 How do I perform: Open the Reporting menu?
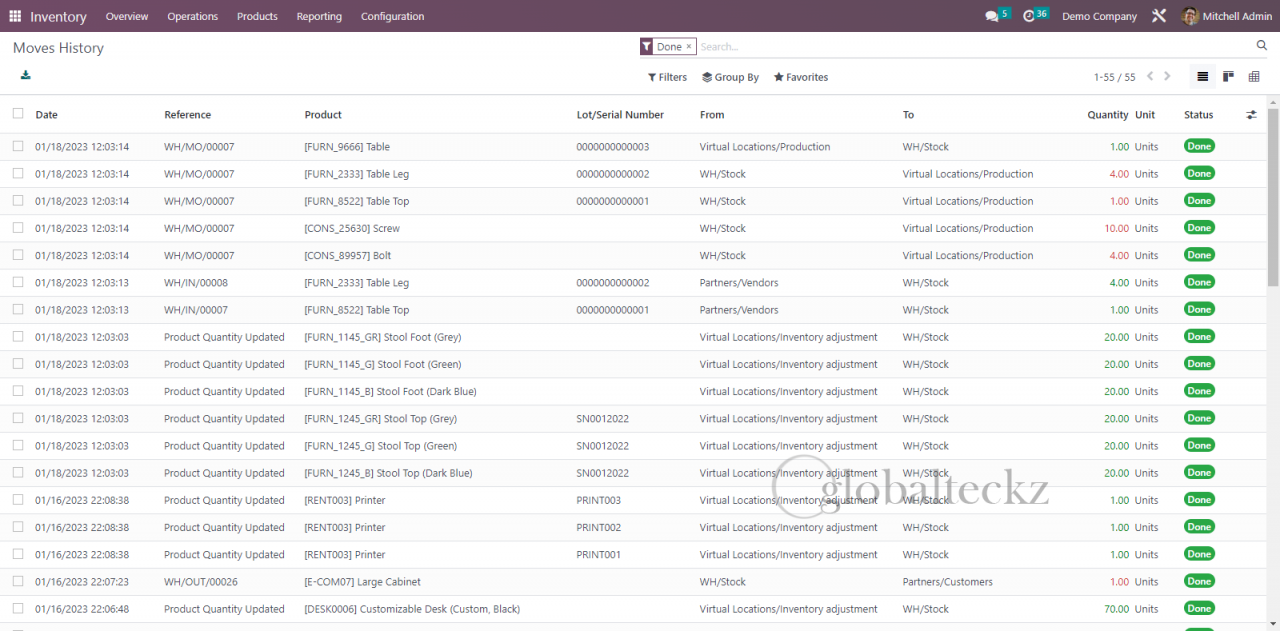click(319, 16)
